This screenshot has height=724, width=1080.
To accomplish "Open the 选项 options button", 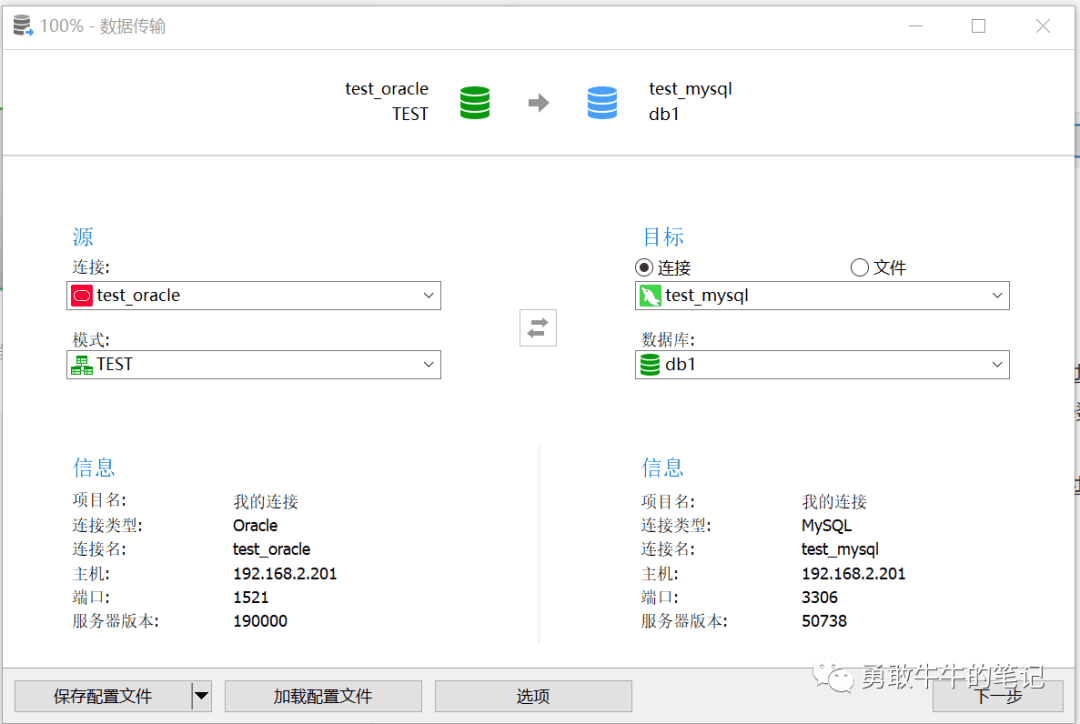I will (533, 696).
